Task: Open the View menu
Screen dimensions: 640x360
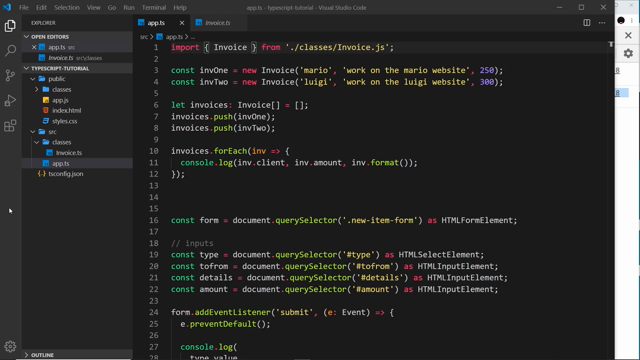Action: pyautogui.click(x=93, y=7)
